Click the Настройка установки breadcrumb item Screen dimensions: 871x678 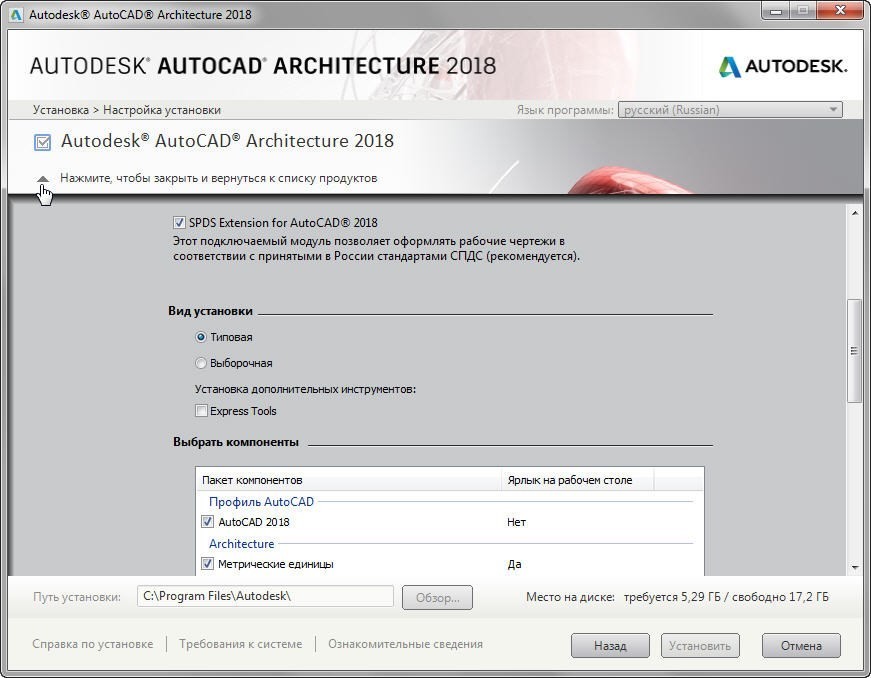coord(162,110)
